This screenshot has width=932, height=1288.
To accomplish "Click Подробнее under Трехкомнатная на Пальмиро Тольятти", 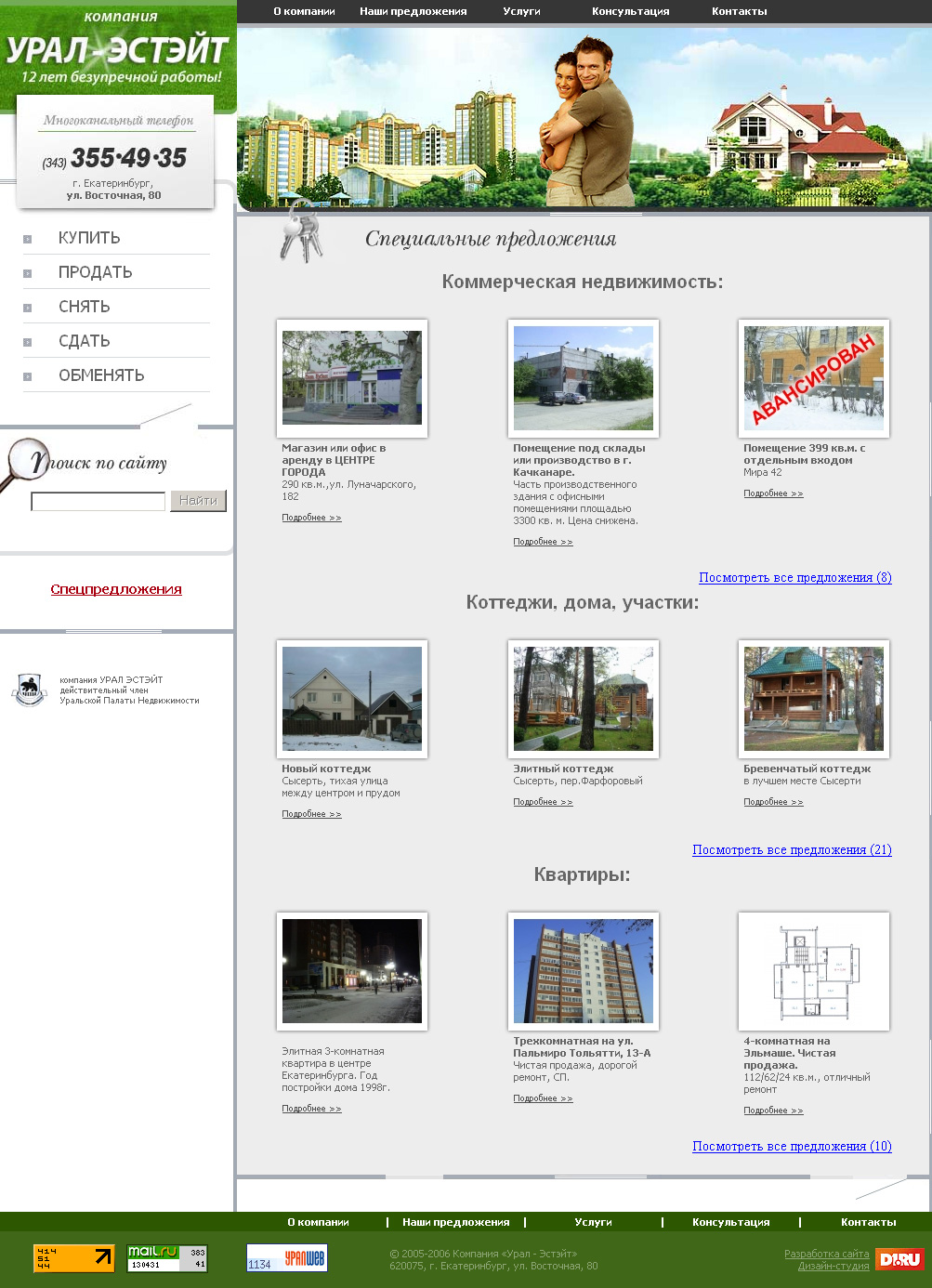I will pos(543,1098).
